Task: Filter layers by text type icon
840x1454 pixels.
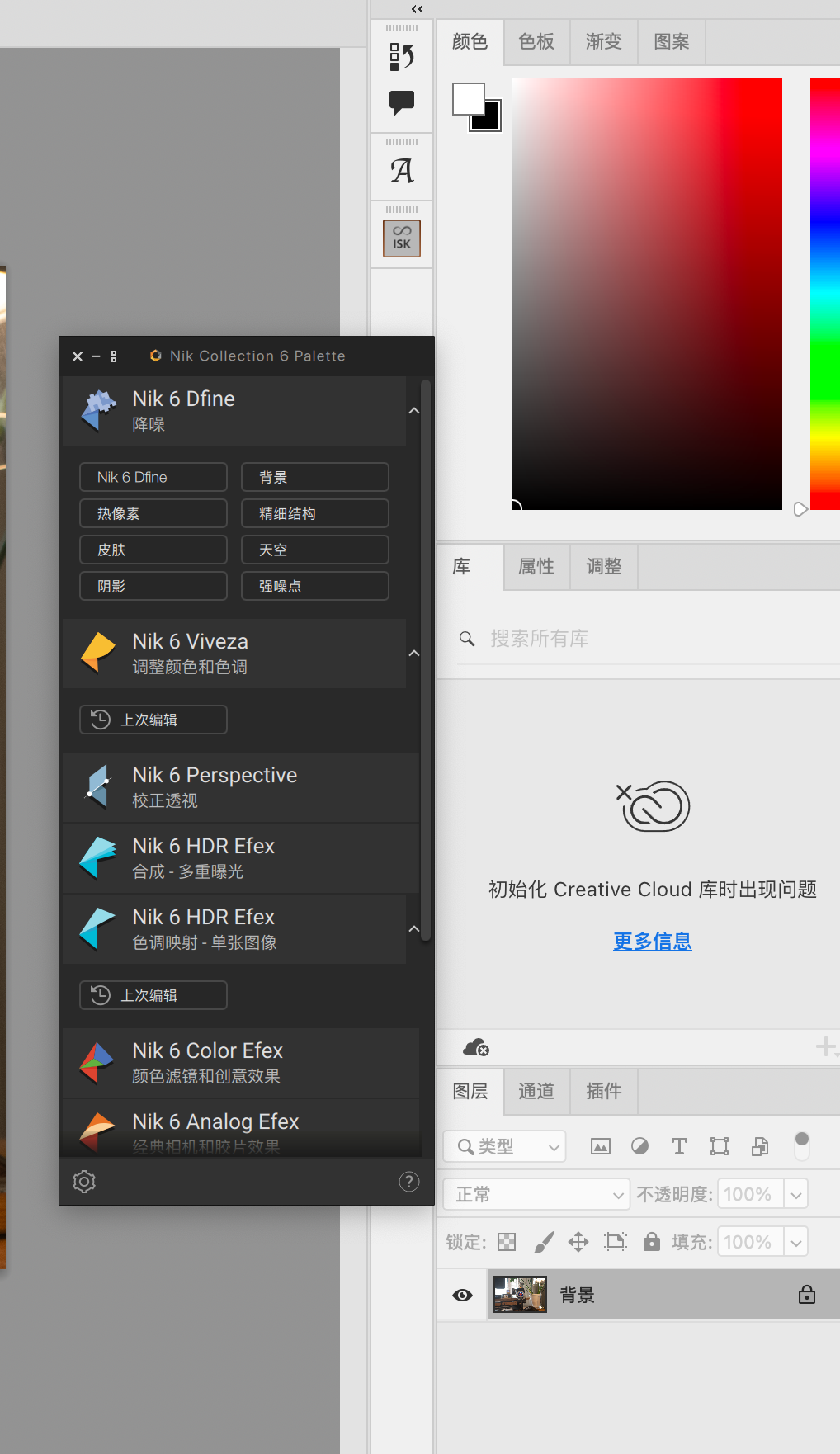Action: 679,1146
